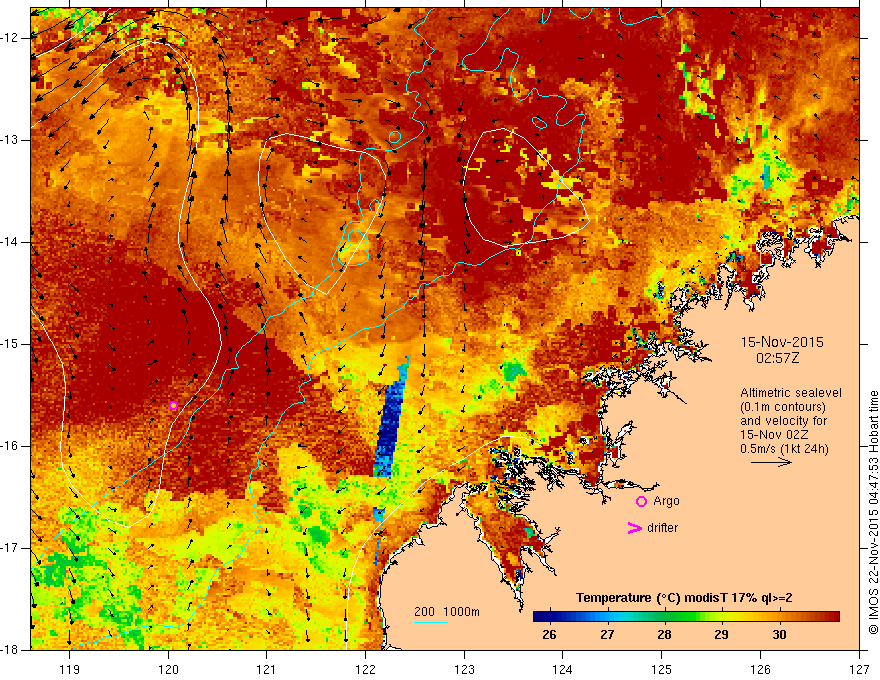Image resolution: width=880 pixels, height=680 pixels.
Task: Select the '15-Nov-2015' date text
Action: point(782,342)
